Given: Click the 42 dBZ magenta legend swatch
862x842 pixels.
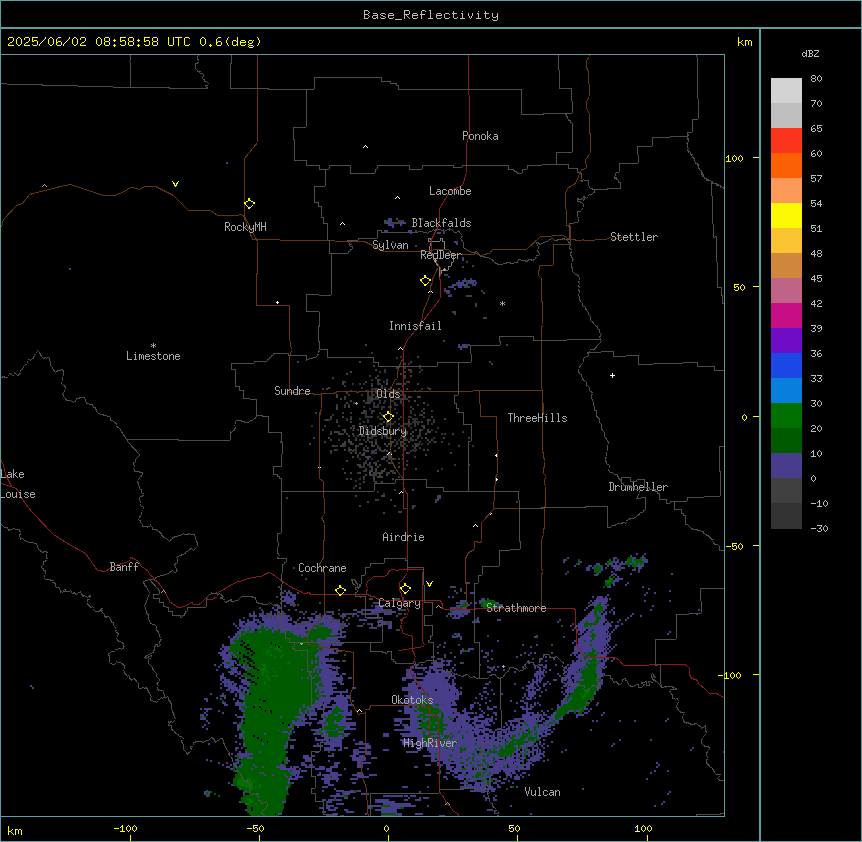Looking at the screenshot, I should point(786,315).
